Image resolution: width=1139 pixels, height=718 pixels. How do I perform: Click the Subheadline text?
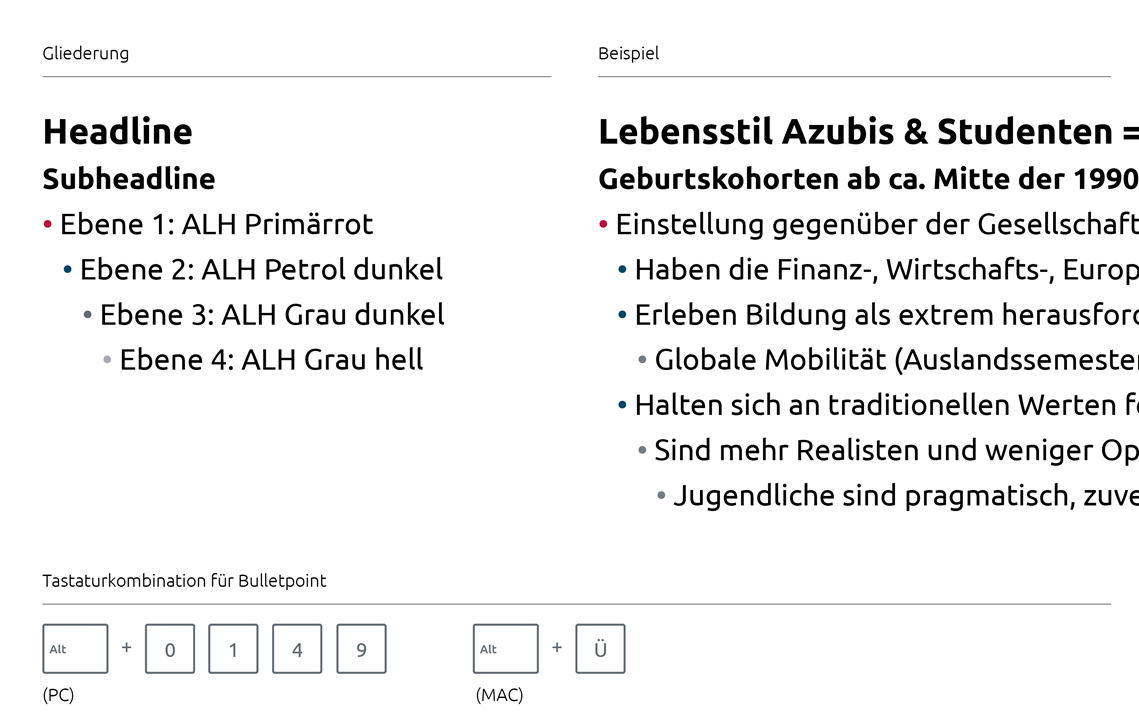tap(129, 179)
